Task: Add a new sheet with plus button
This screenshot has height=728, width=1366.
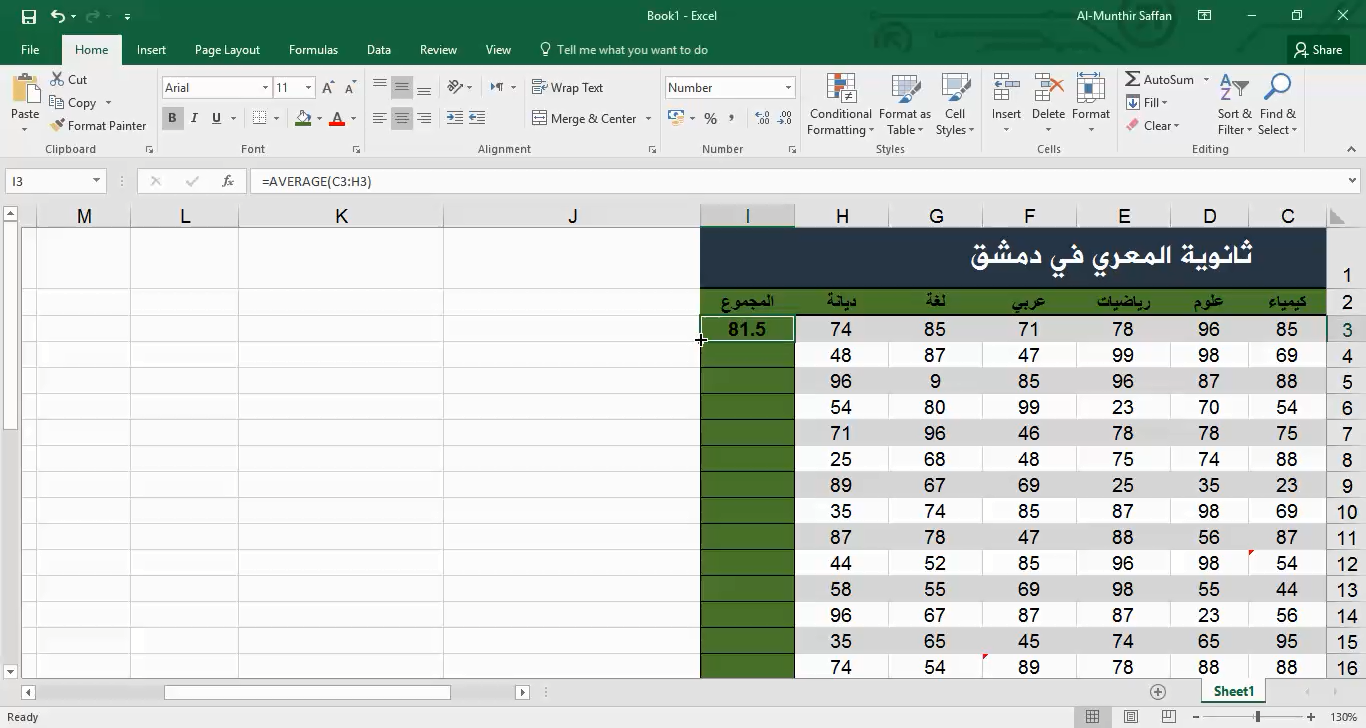Action: (x=1158, y=692)
